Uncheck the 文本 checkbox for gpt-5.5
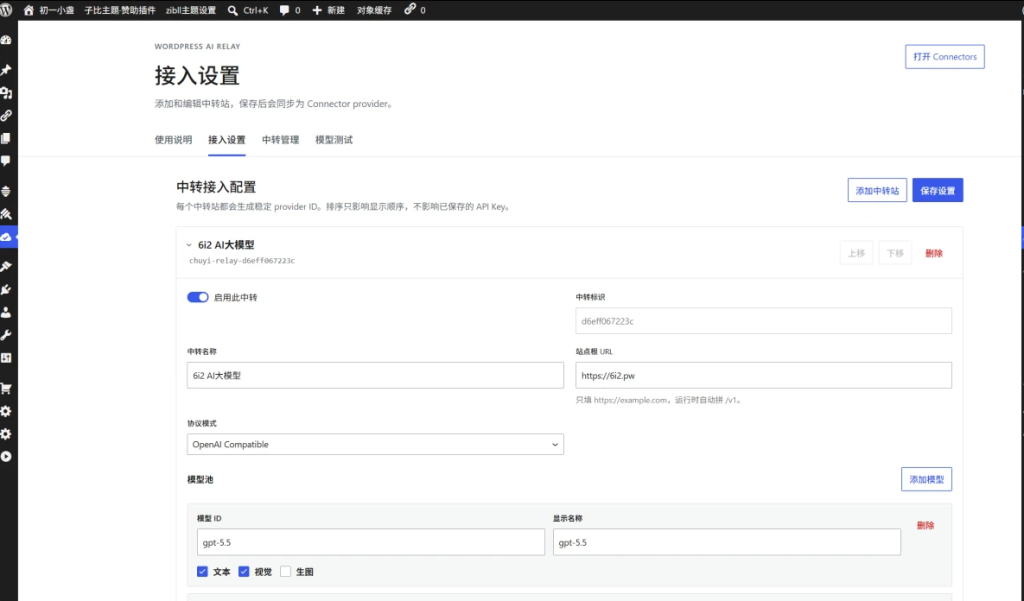This screenshot has height=601, width=1024. click(x=202, y=572)
